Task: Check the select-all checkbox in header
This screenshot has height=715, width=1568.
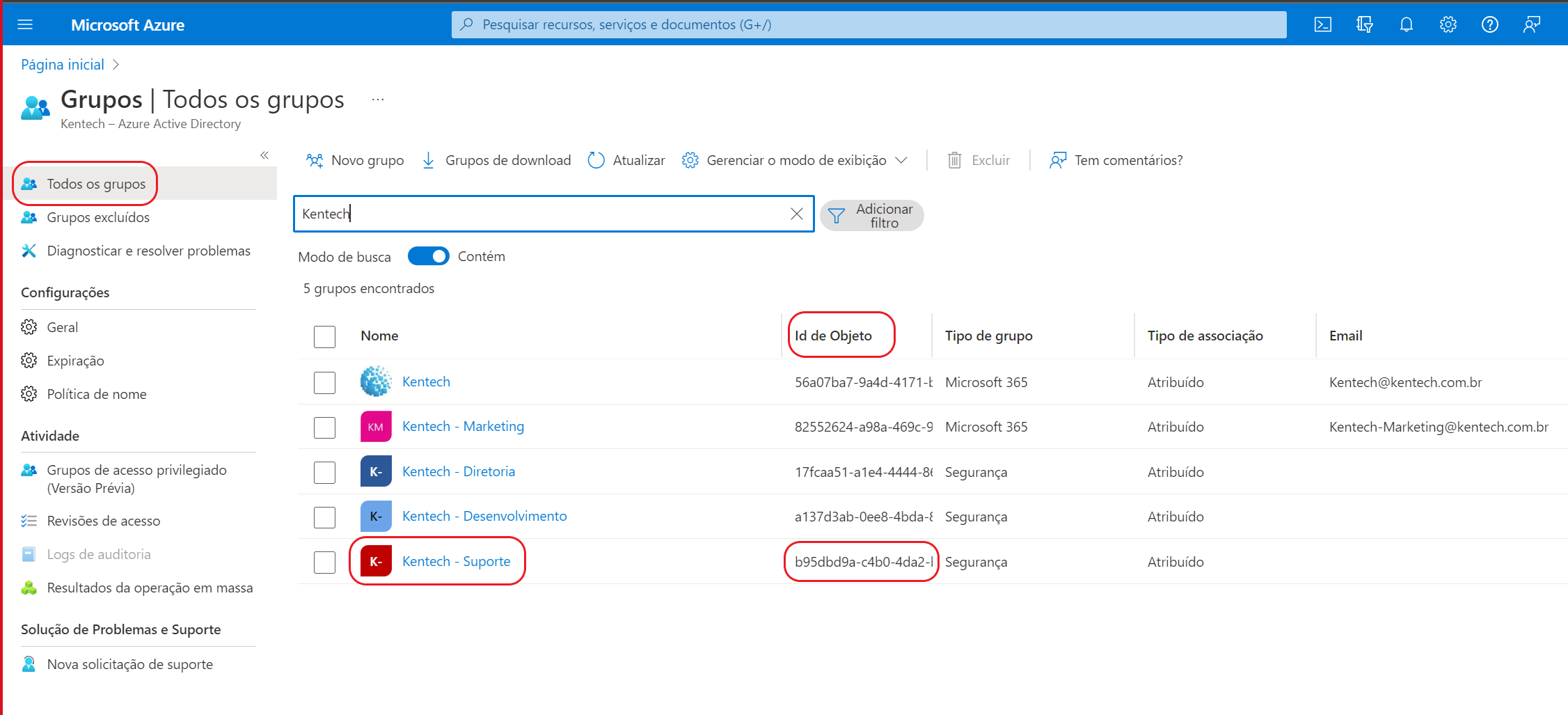Action: pyautogui.click(x=324, y=336)
